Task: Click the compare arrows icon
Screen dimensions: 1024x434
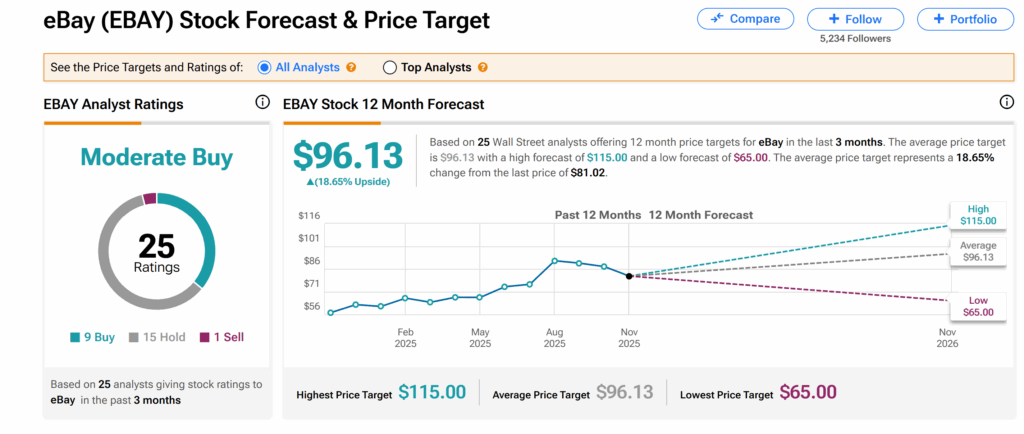Action: (716, 19)
